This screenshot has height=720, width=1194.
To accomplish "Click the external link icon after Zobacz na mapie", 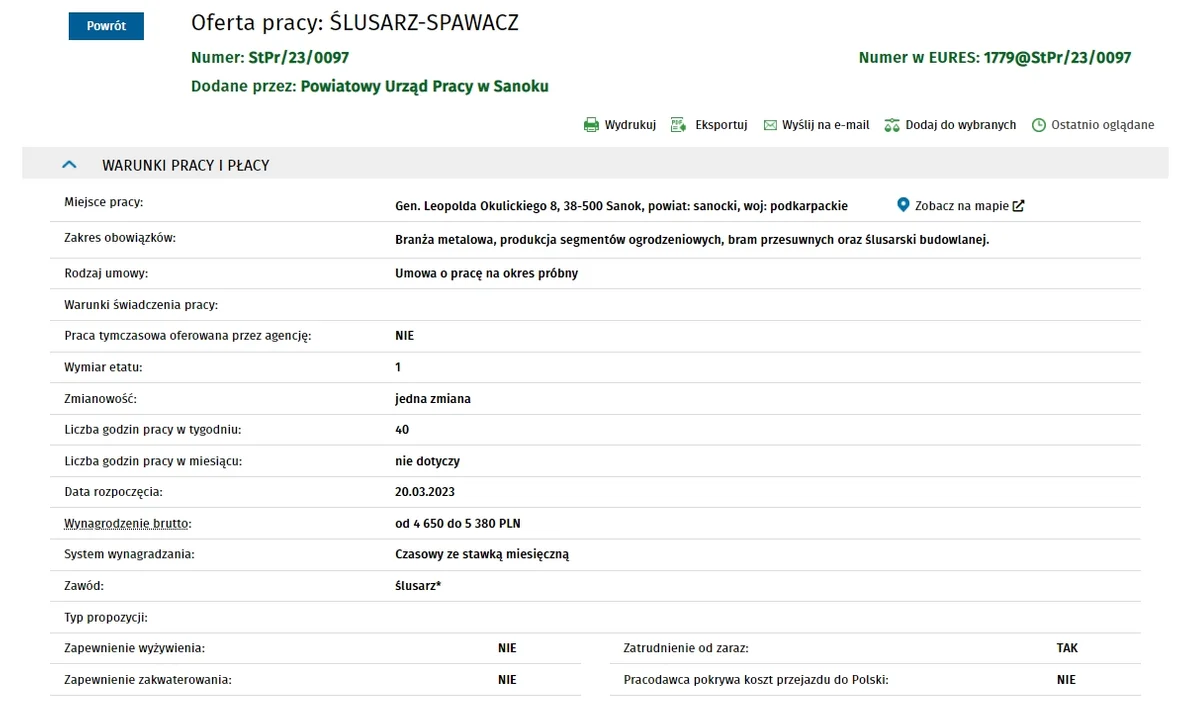I will (x=1018, y=205).
